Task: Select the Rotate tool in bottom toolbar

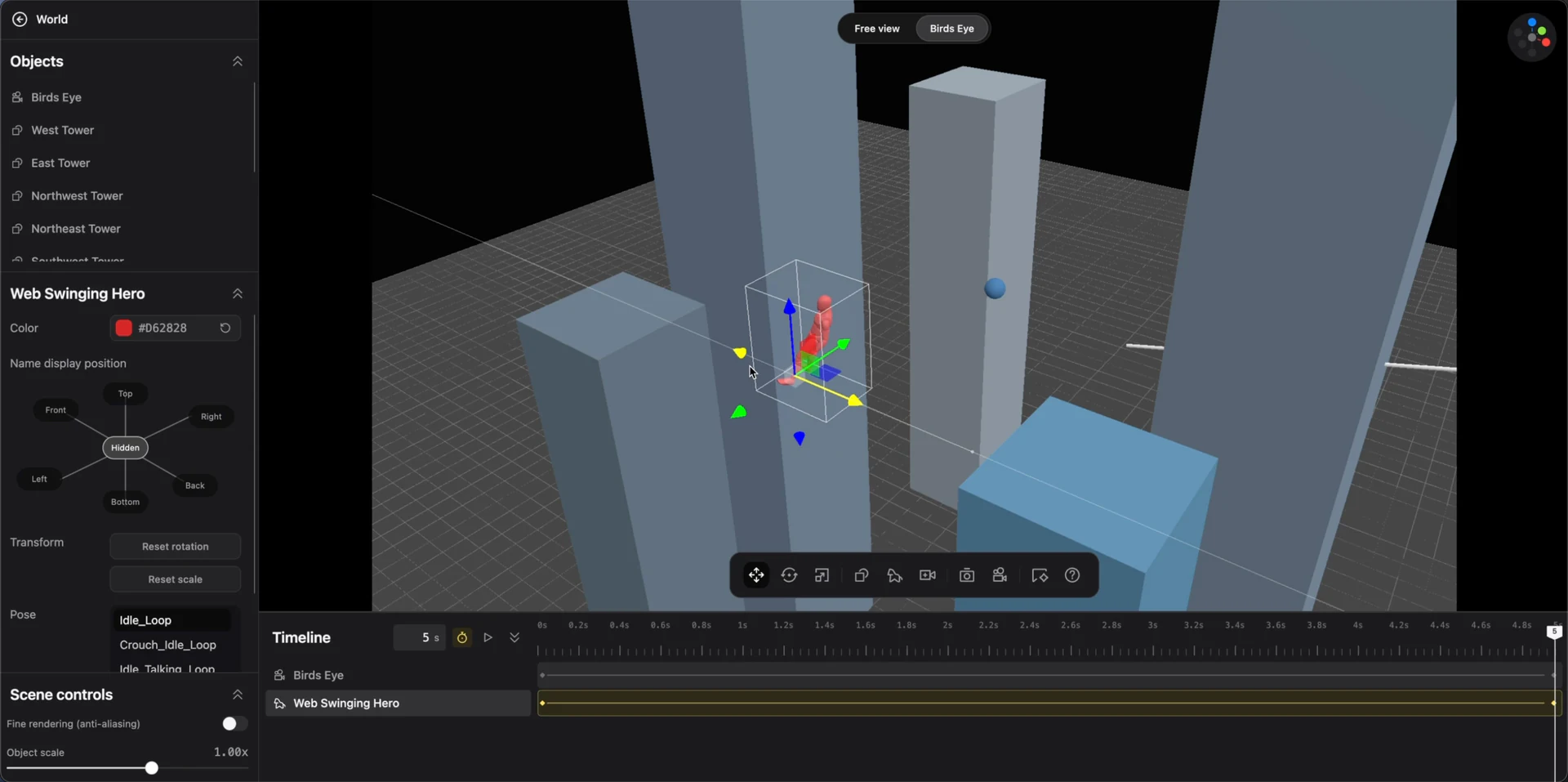Action: point(789,575)
